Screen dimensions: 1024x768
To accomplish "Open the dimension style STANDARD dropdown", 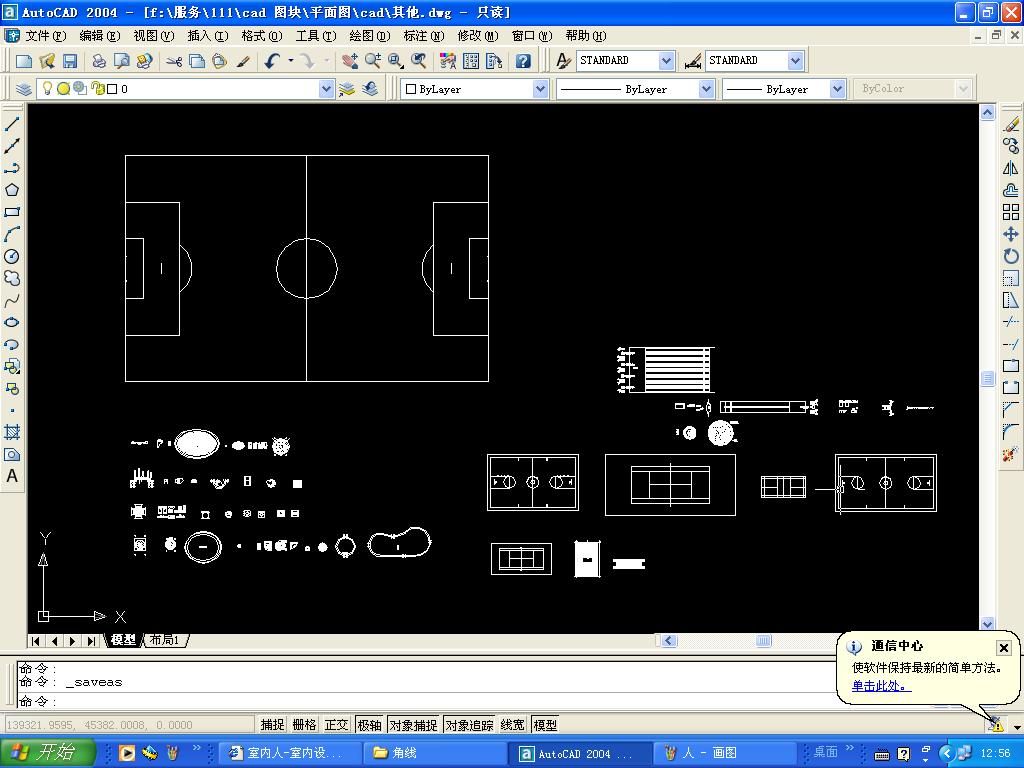I will pos(795,61).
